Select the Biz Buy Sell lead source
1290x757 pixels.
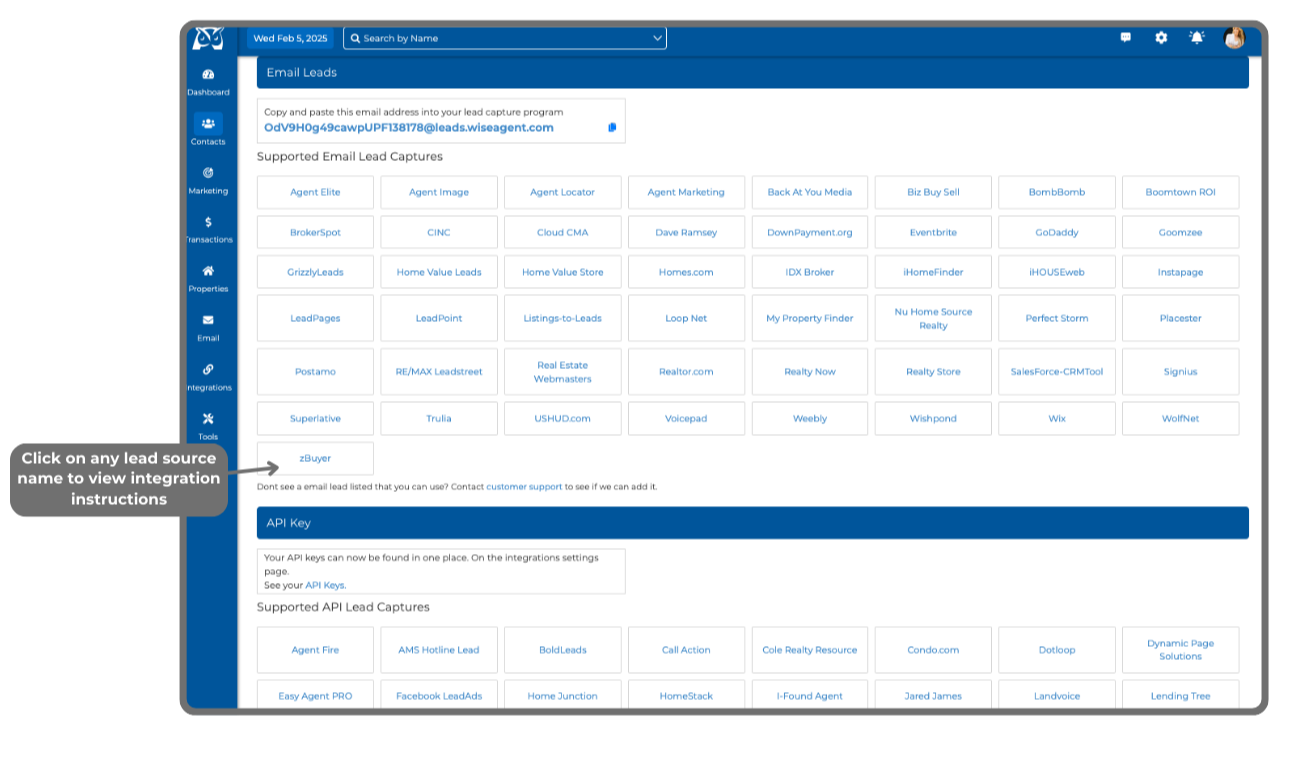(933, 192)
